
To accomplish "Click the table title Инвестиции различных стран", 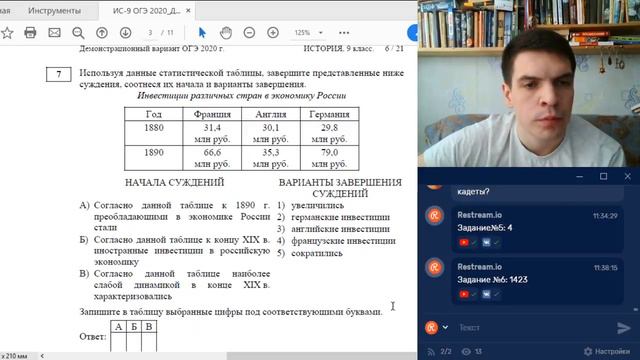I will coord(242,96).
